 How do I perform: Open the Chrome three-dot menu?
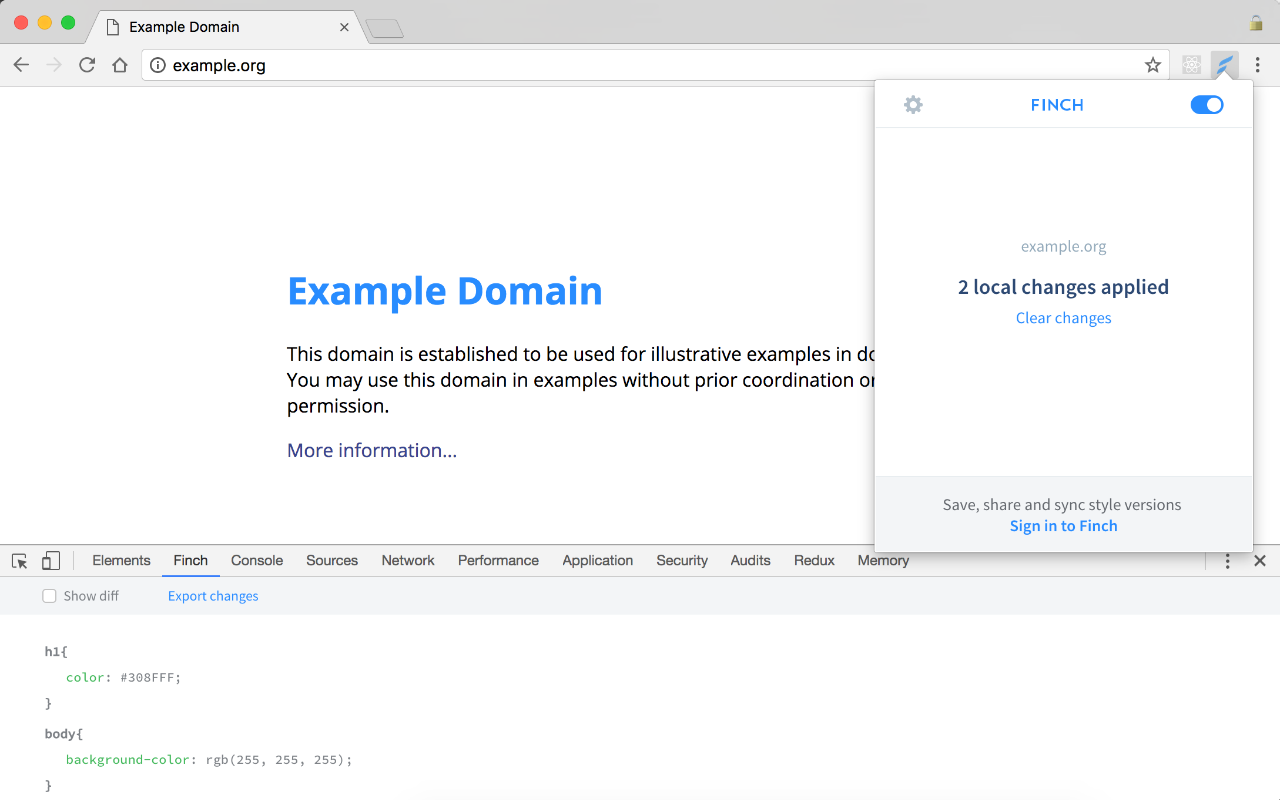coord(1258,65)
